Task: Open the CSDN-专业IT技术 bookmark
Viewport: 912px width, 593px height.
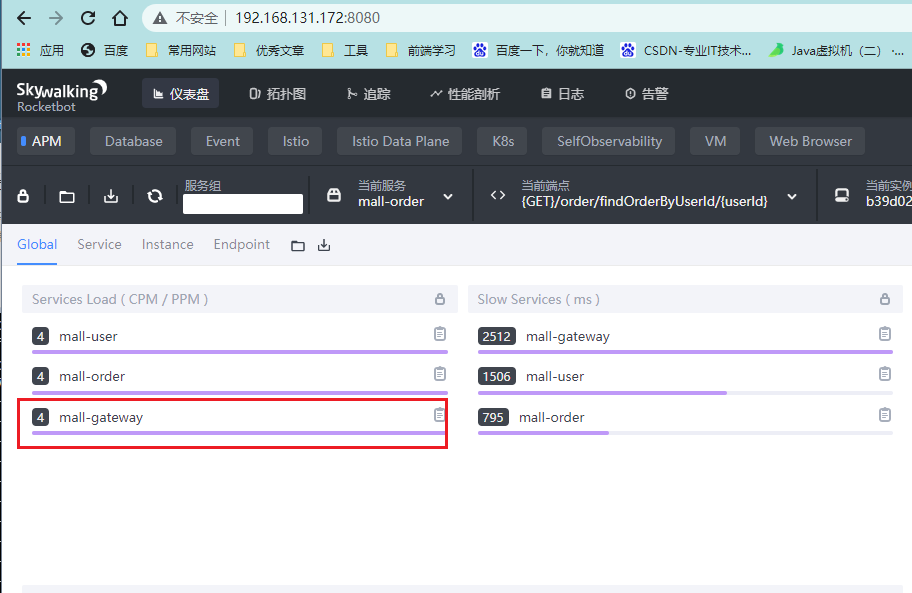Action: point(686,51)
